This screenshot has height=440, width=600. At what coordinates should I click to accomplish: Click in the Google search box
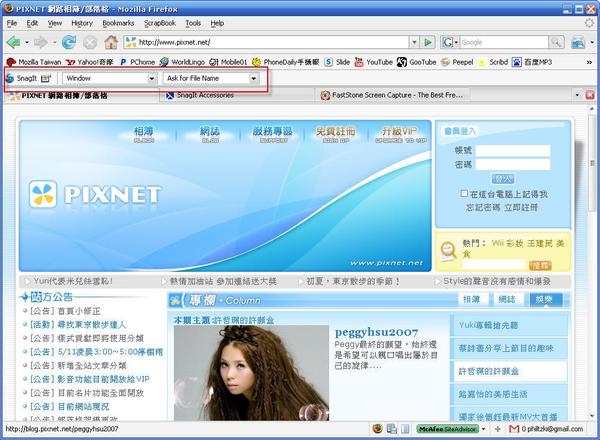tap(504, 42)
